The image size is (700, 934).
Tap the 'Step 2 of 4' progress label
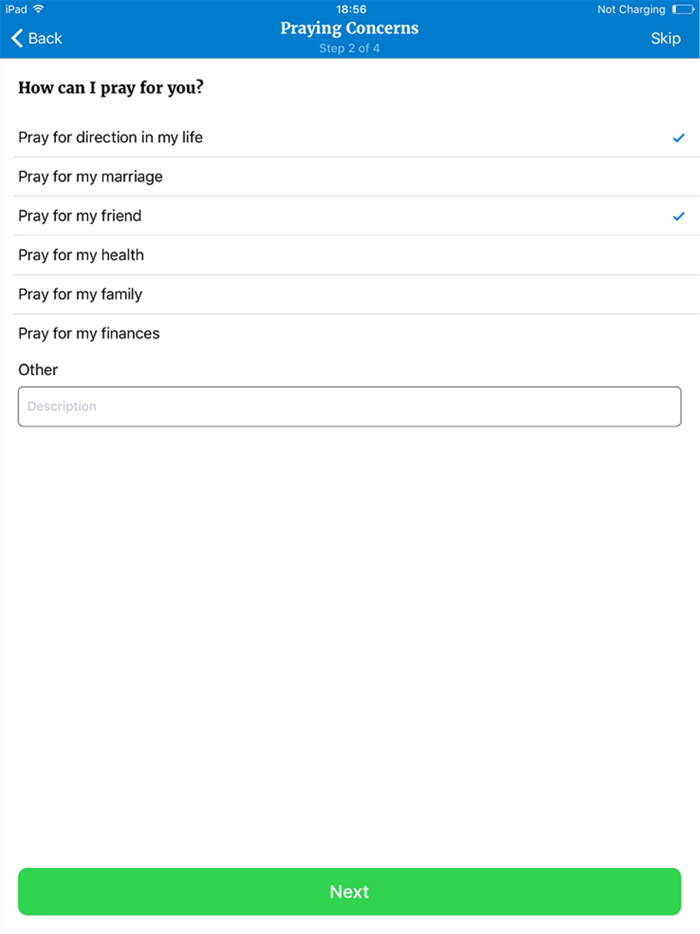point(349,48)
